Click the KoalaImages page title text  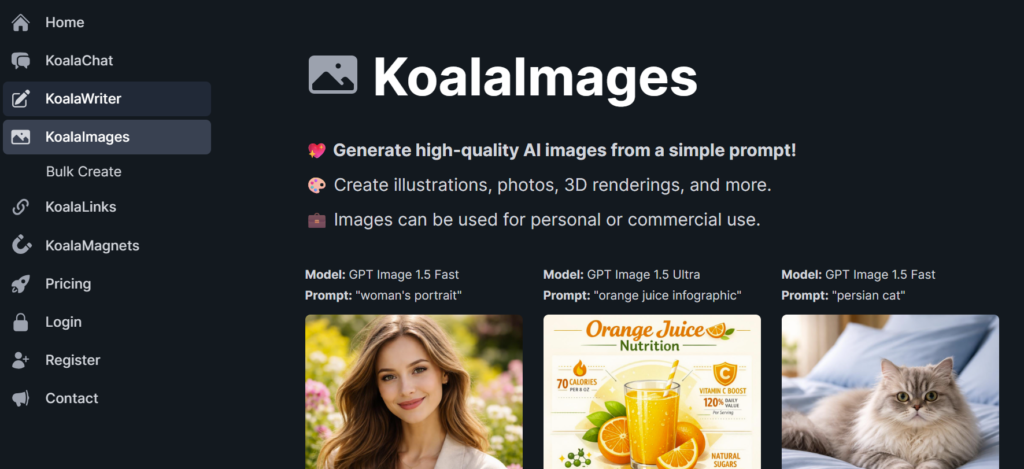(535, 77)
